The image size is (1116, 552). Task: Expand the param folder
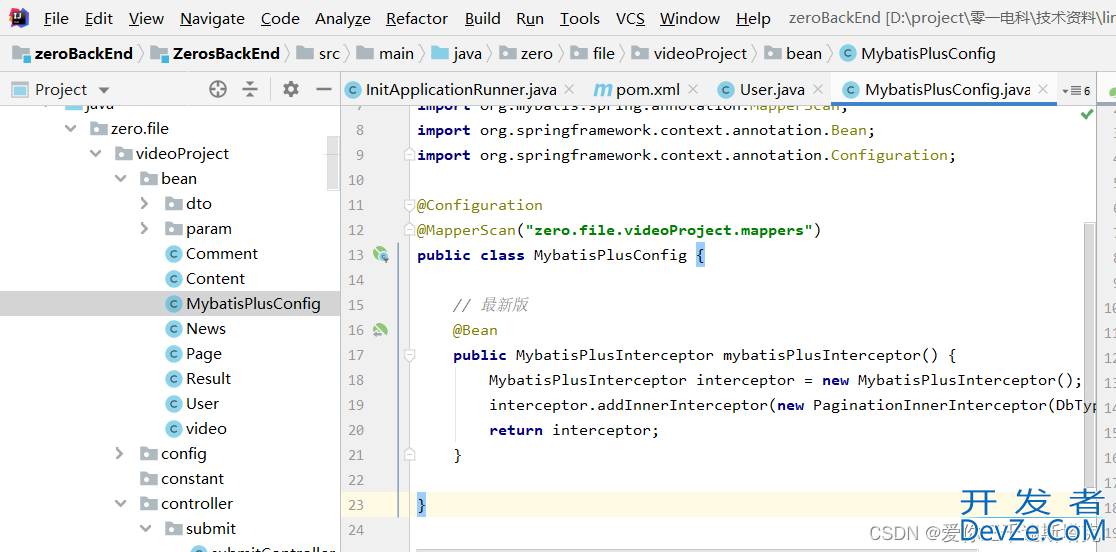pos(145,228)
